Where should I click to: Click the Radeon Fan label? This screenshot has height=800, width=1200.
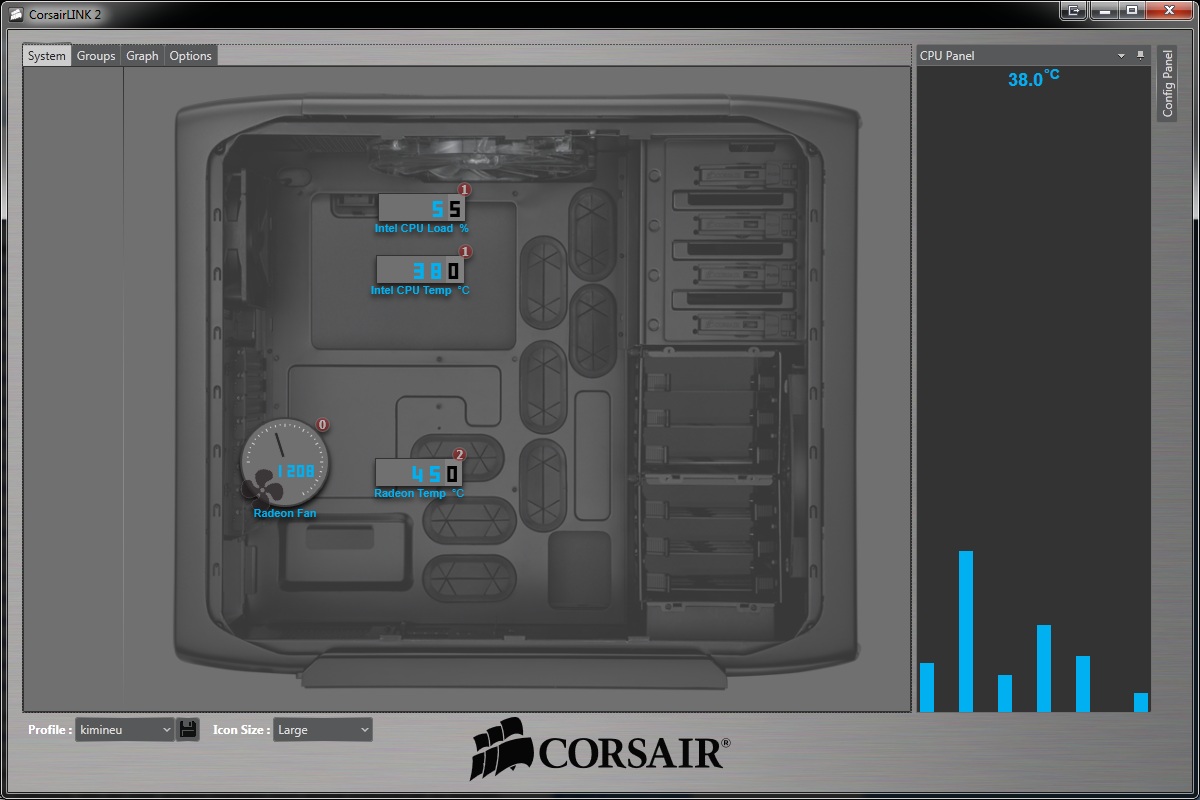pyautogui.click(x=284, y=513)
